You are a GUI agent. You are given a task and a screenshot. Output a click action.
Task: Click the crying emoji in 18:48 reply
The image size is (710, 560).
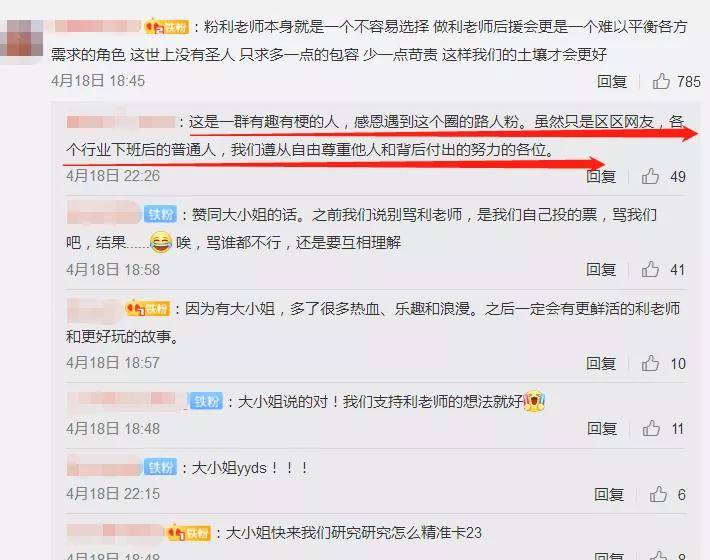tap(534, 401)
